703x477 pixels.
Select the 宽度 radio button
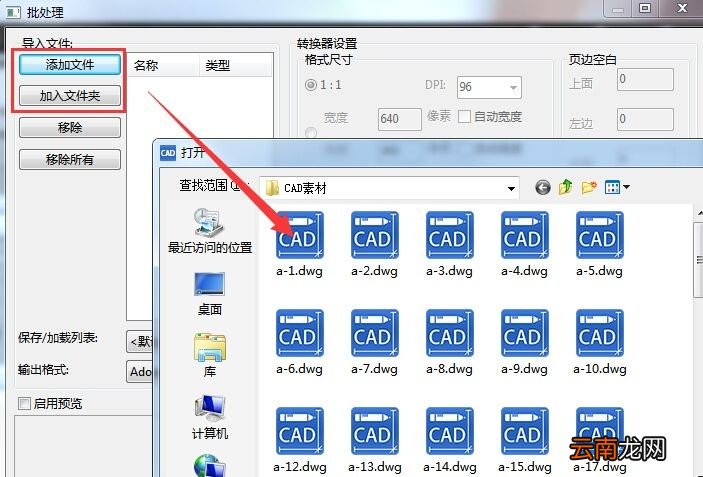click(x=310, y=133)
